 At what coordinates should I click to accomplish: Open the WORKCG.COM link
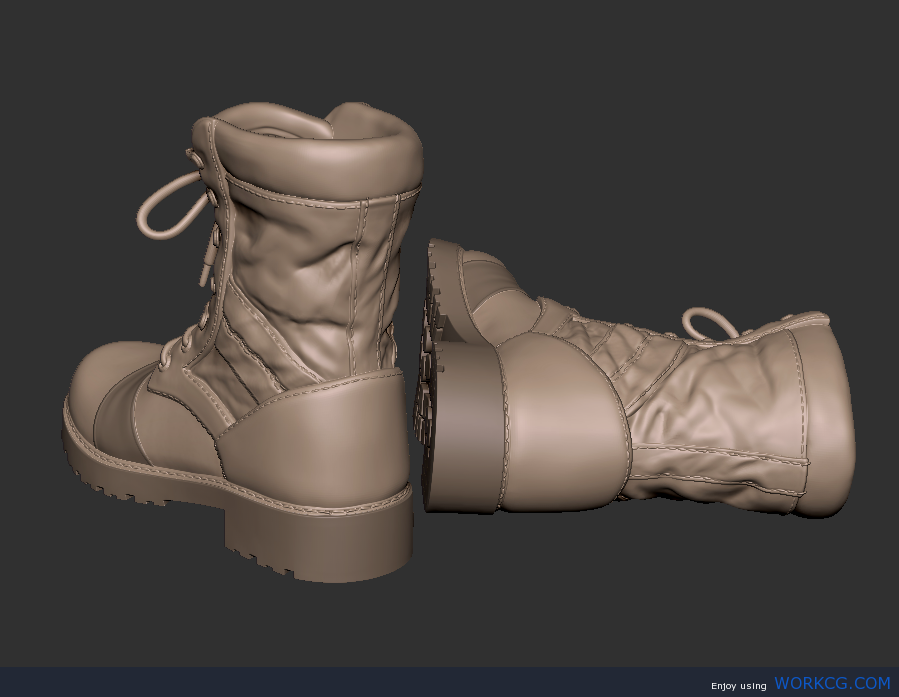point(832,683)
